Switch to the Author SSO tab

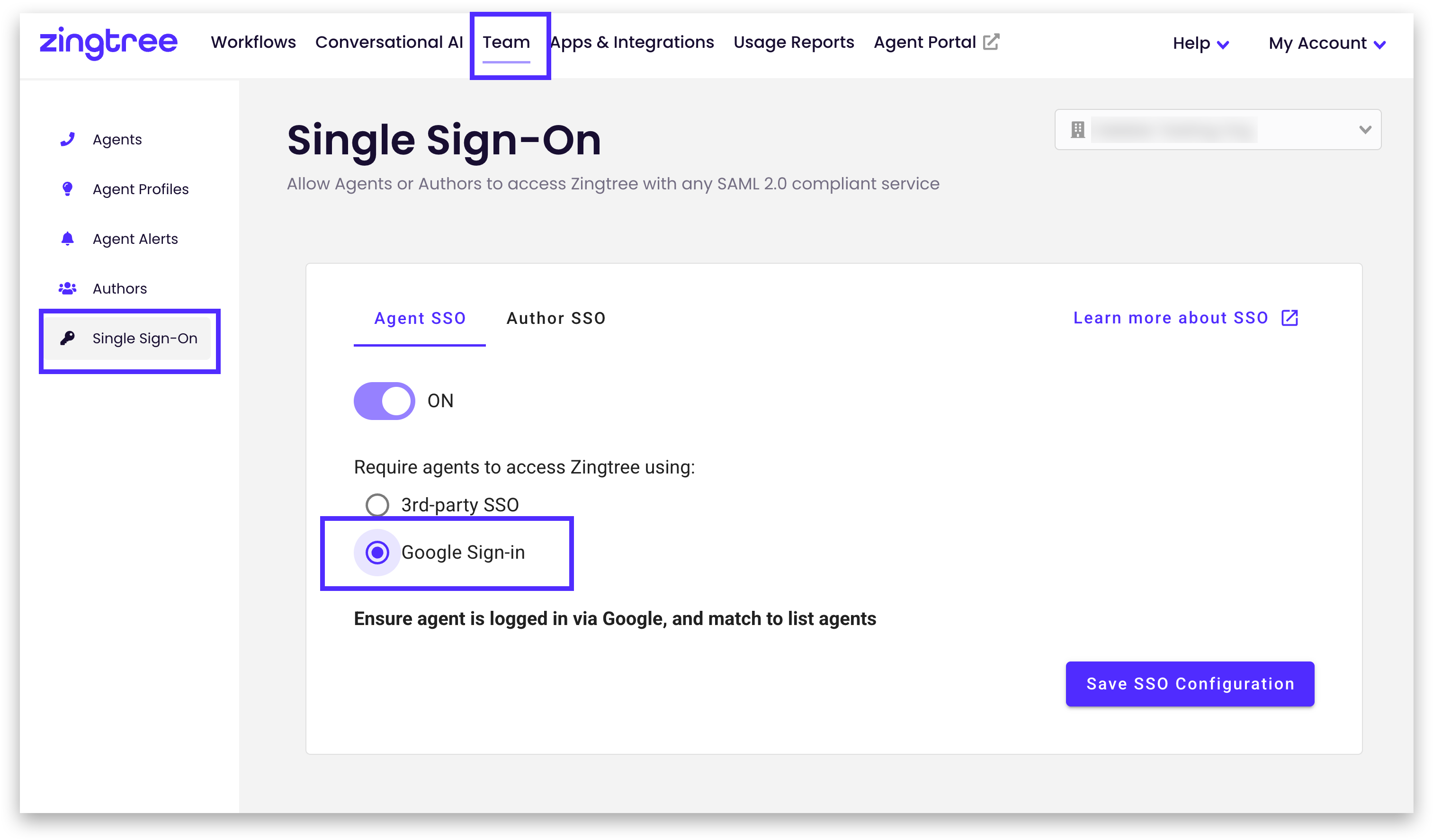pos(556,319)
